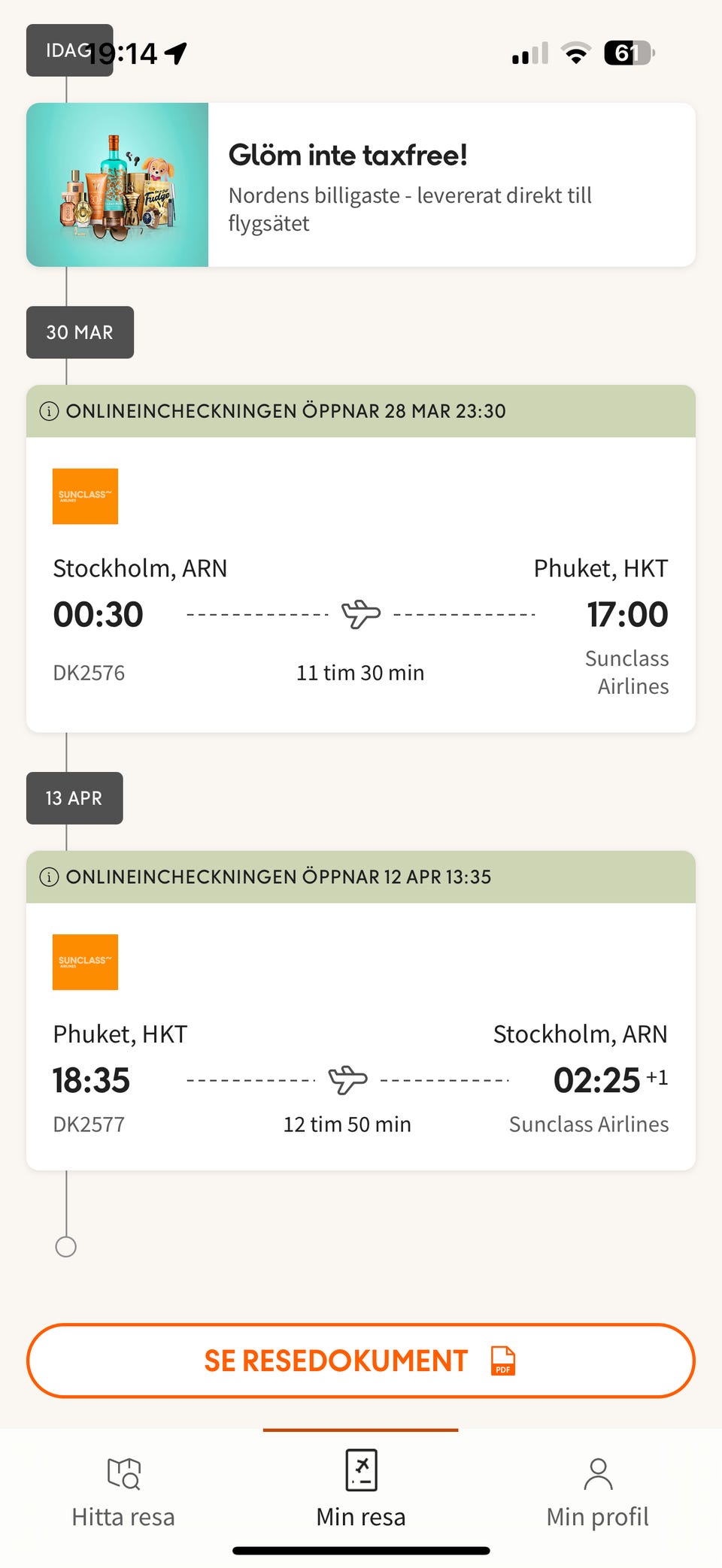
Task: Tap the taxfree products thumbnail
Action: [x=117, y=185]
